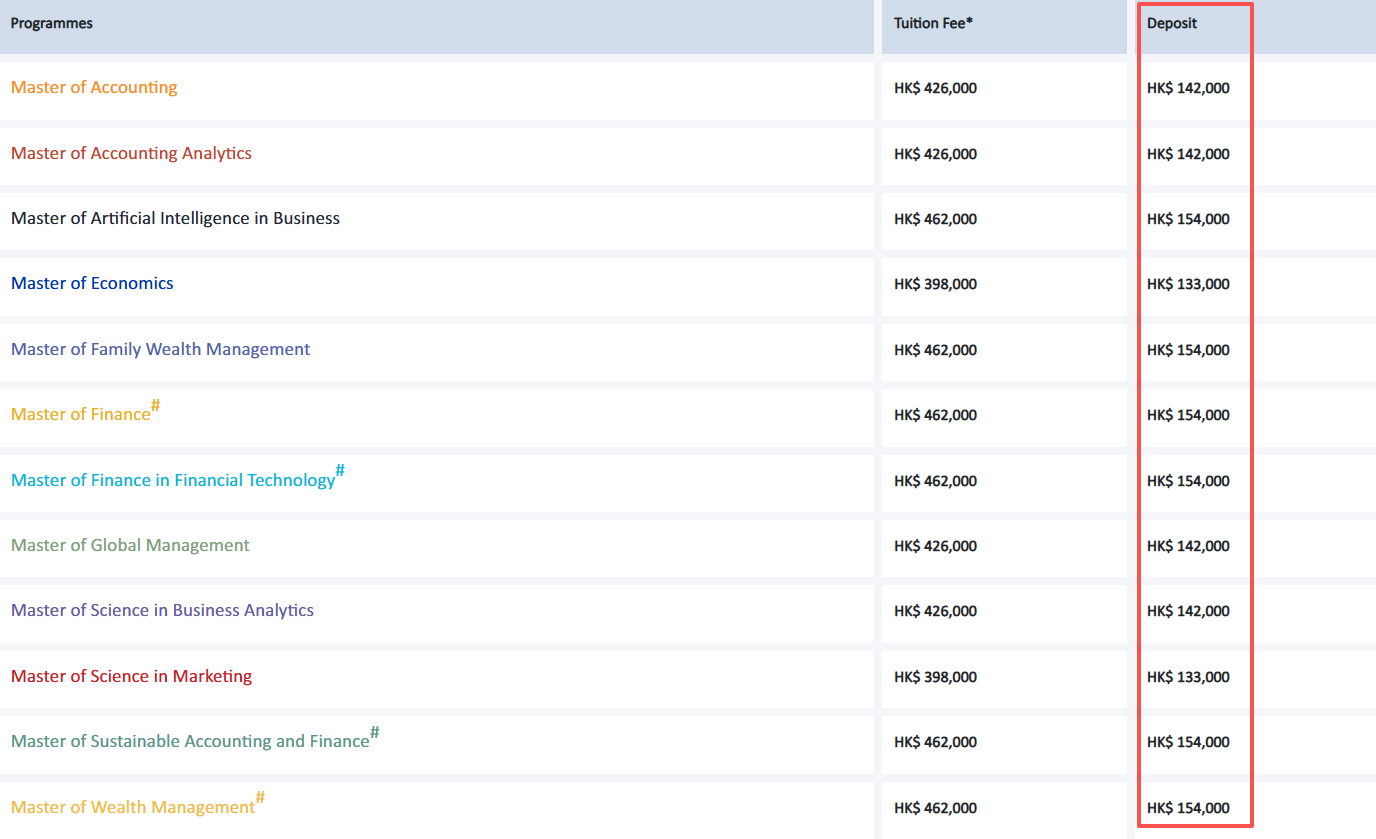1376x839 pixels.
Task: Click the Master of Global Management deposit value
Action: tap(1188, 547)
